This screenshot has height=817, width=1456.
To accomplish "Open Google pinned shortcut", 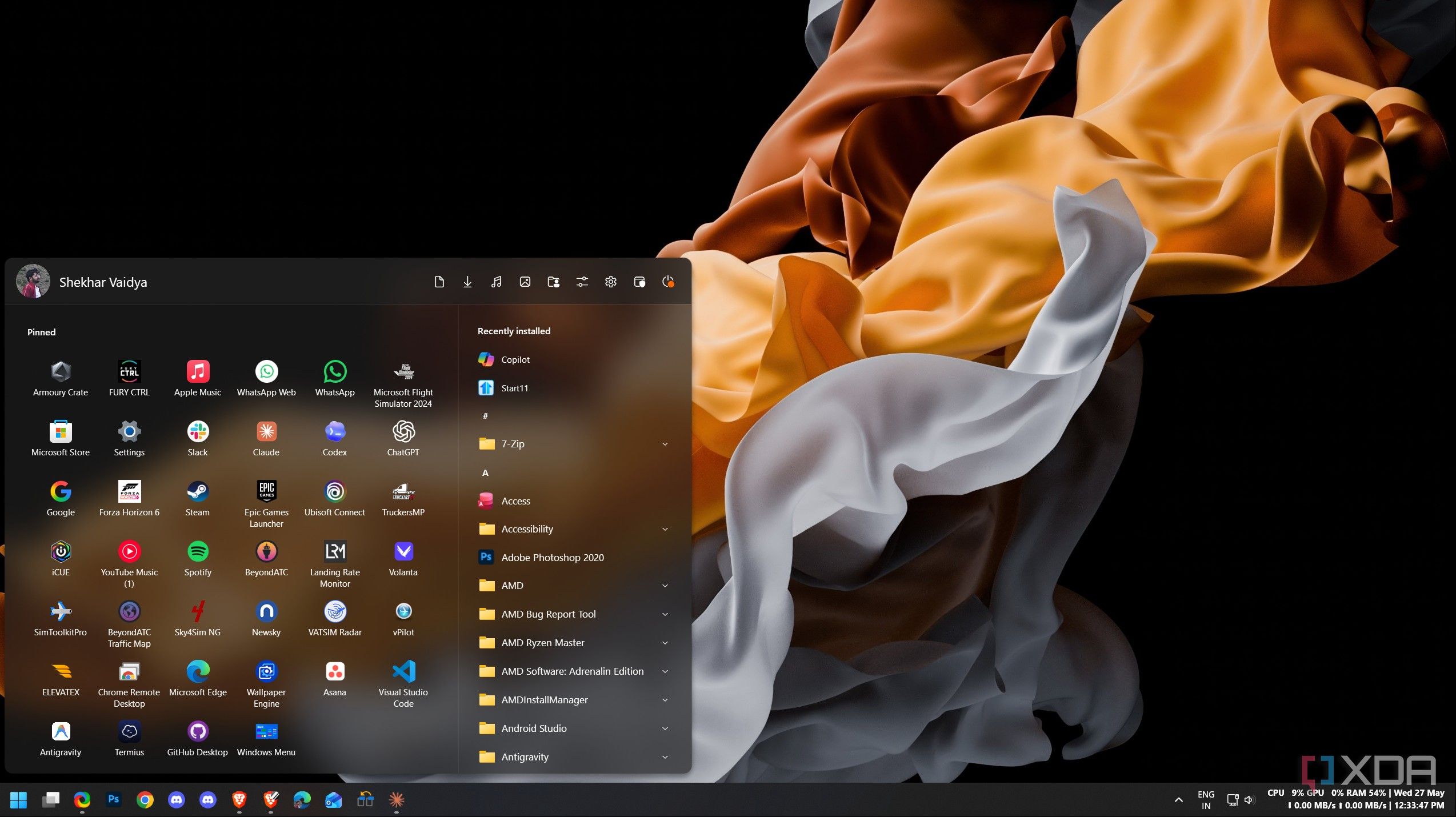I will click(x=61, y=498).
